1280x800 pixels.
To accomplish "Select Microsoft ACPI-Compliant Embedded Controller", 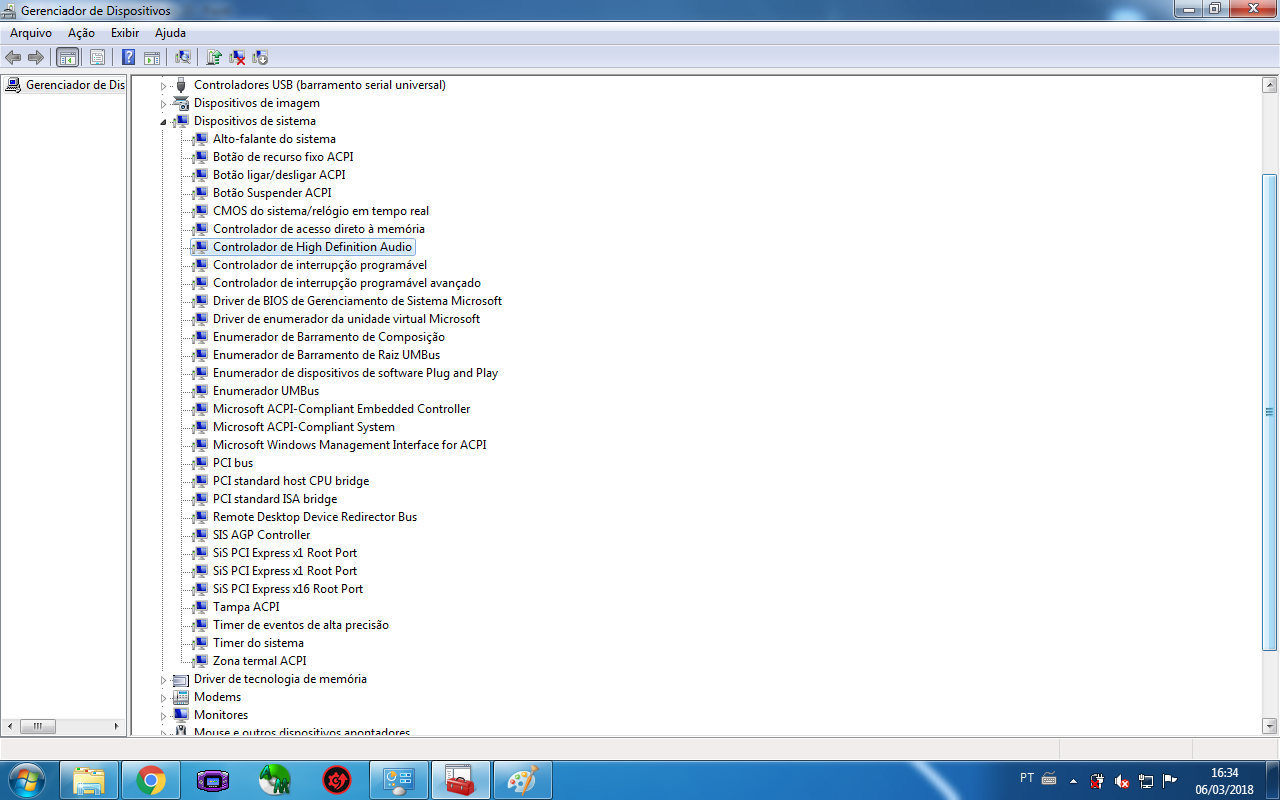I will 341,409.
